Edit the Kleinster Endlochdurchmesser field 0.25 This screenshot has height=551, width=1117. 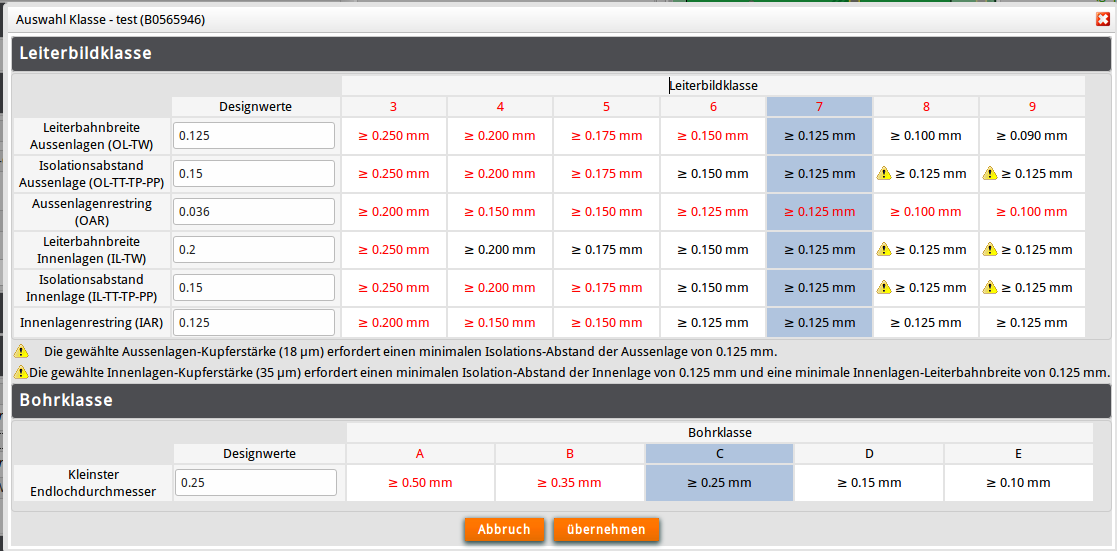click(x=256, y=483)
